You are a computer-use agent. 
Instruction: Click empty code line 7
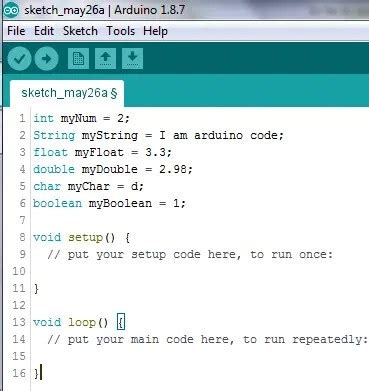click(x=200, y=220)
